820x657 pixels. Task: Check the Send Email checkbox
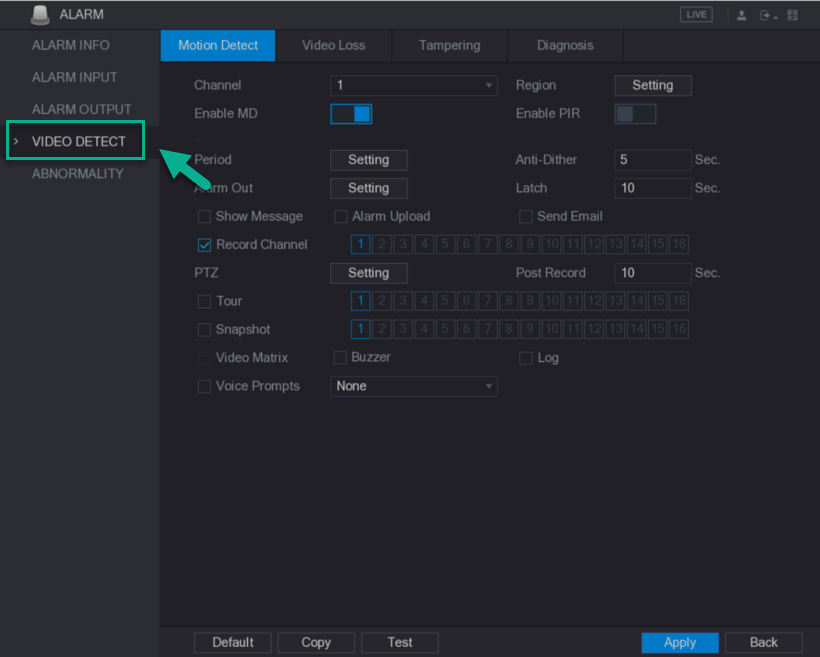click(526, 217)
